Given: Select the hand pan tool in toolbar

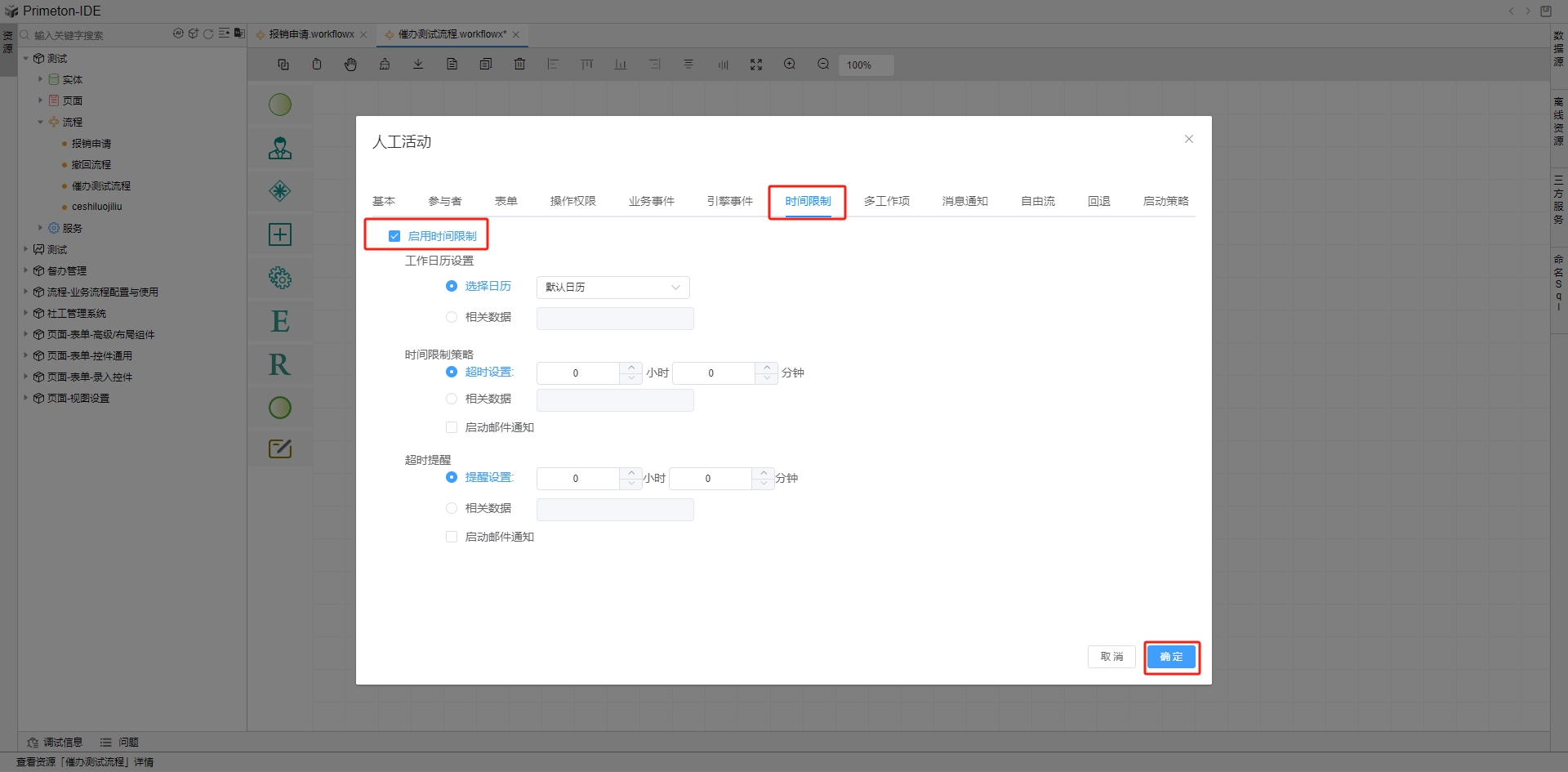Looking at the screenshot, I should tap(350, 65).
